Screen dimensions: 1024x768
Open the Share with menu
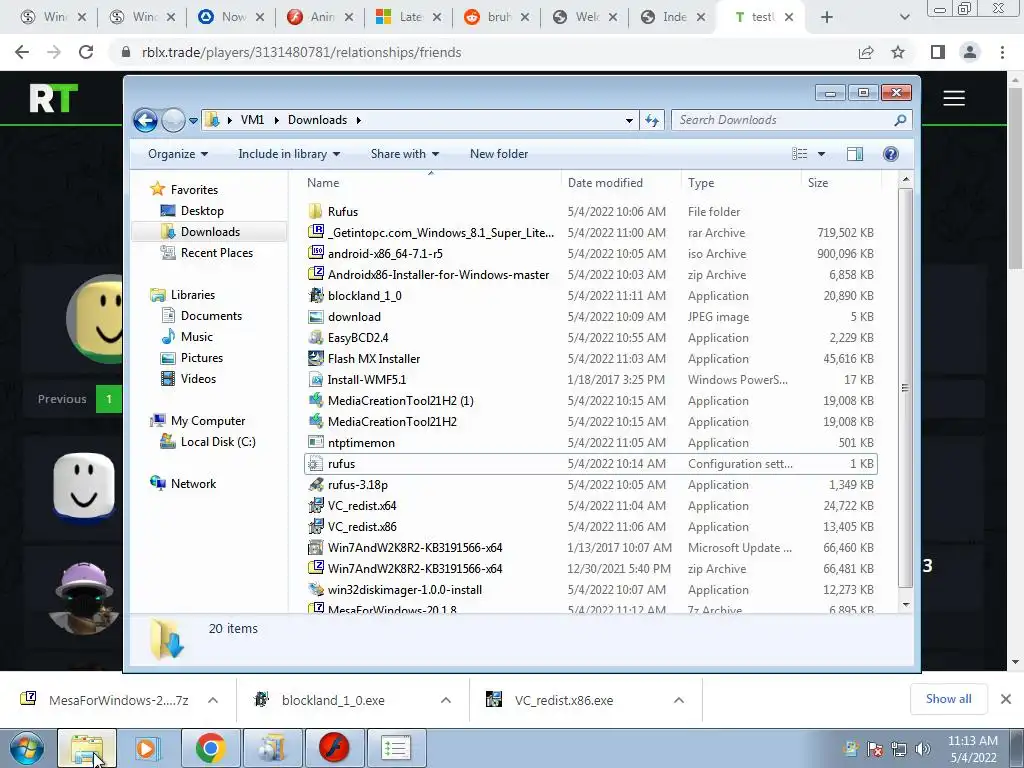click(x=404, y=154)
